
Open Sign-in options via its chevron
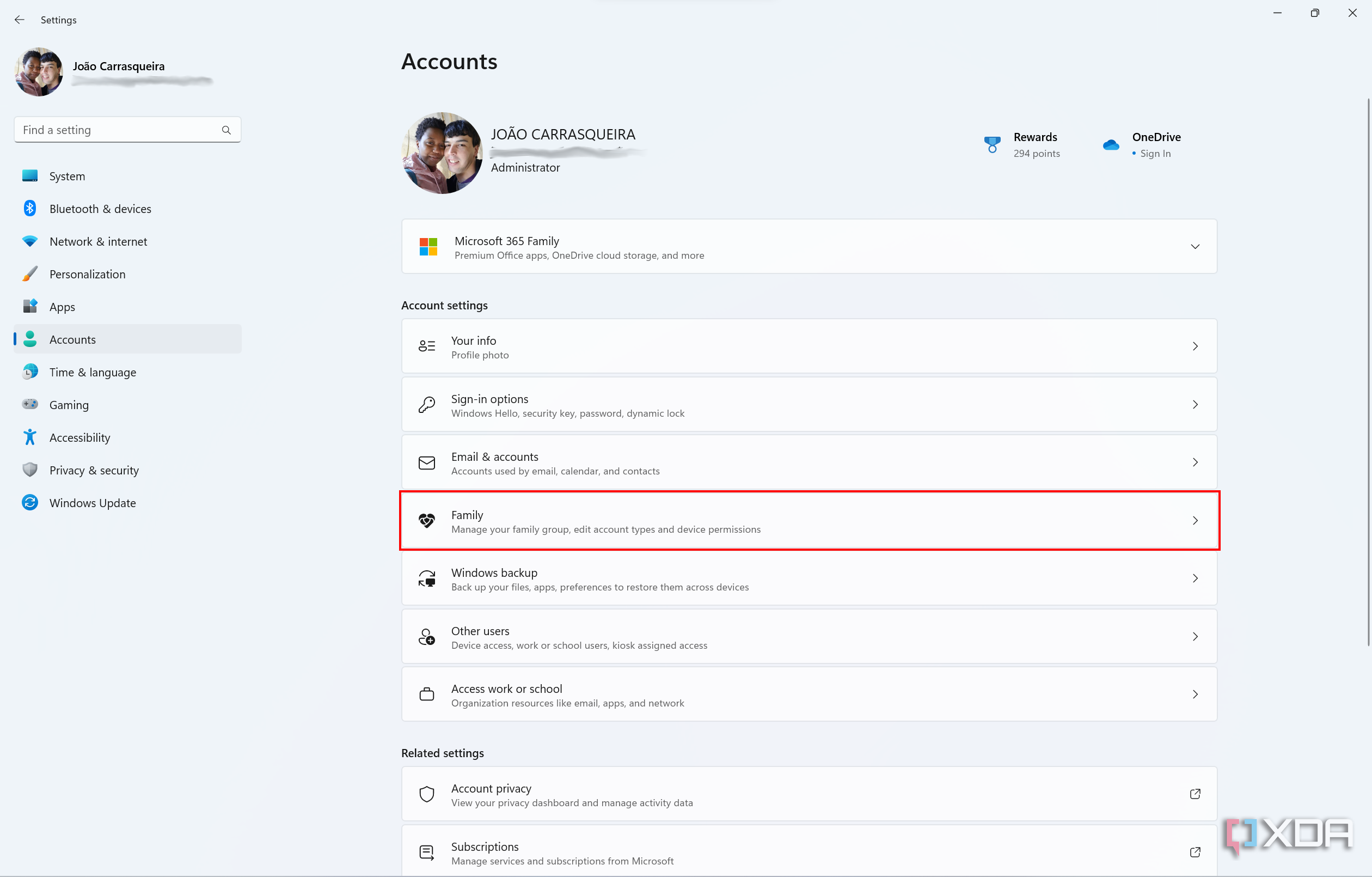pyautogui.click(x=1195, y=404)
